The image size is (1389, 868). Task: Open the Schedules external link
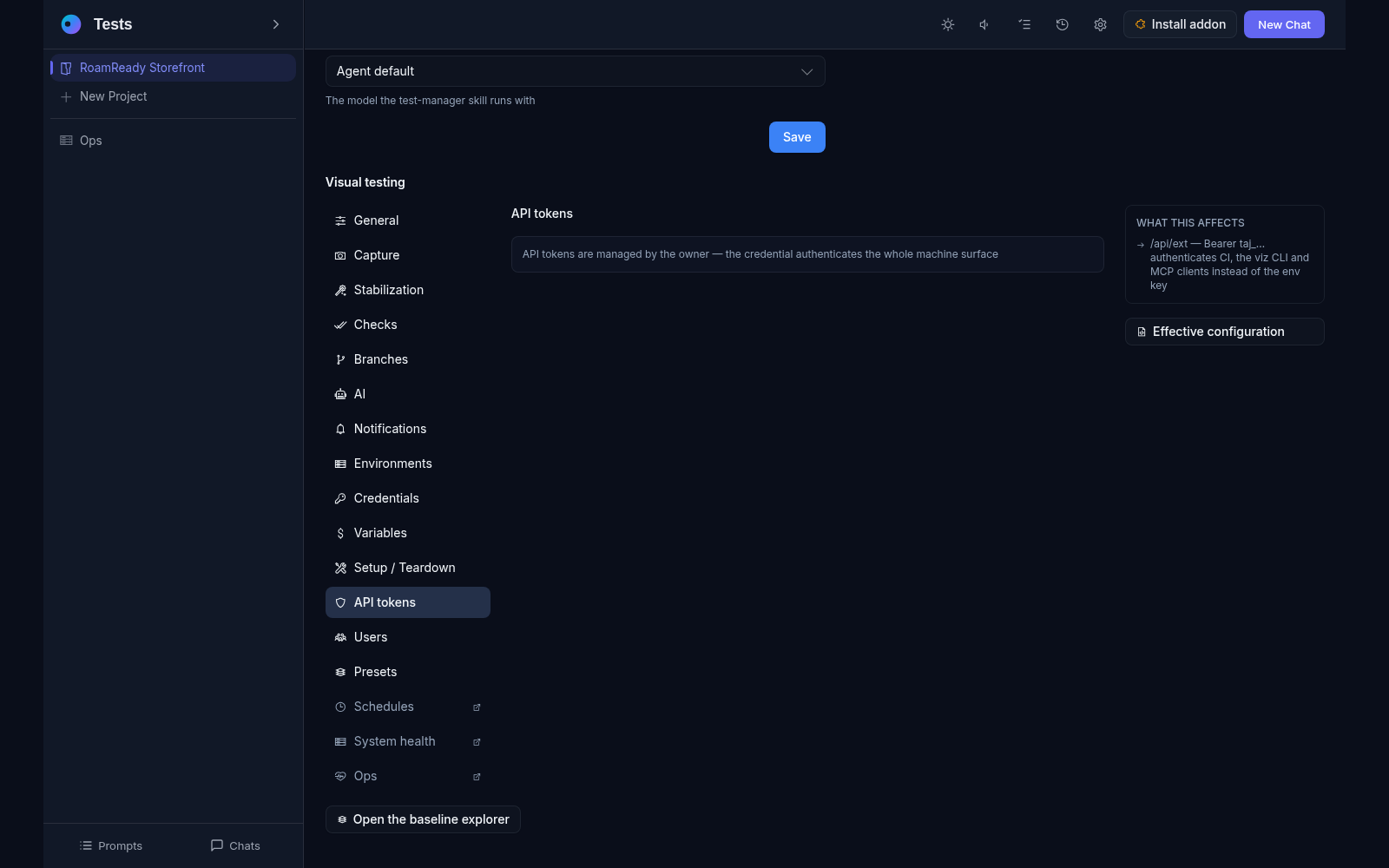tap(408, 707)
